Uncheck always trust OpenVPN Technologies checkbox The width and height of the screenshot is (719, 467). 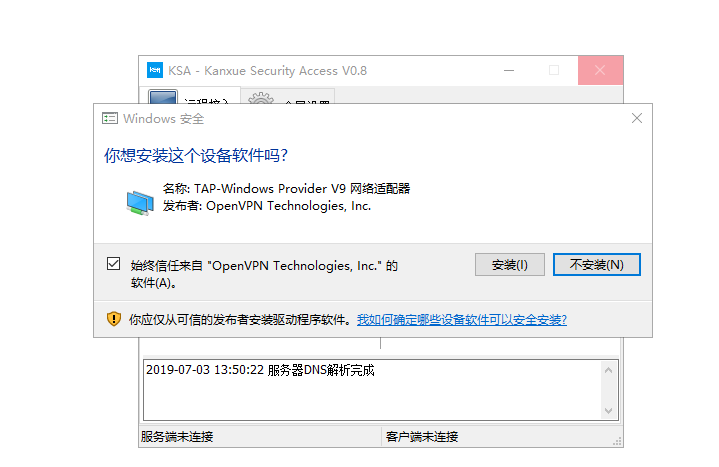113,264
